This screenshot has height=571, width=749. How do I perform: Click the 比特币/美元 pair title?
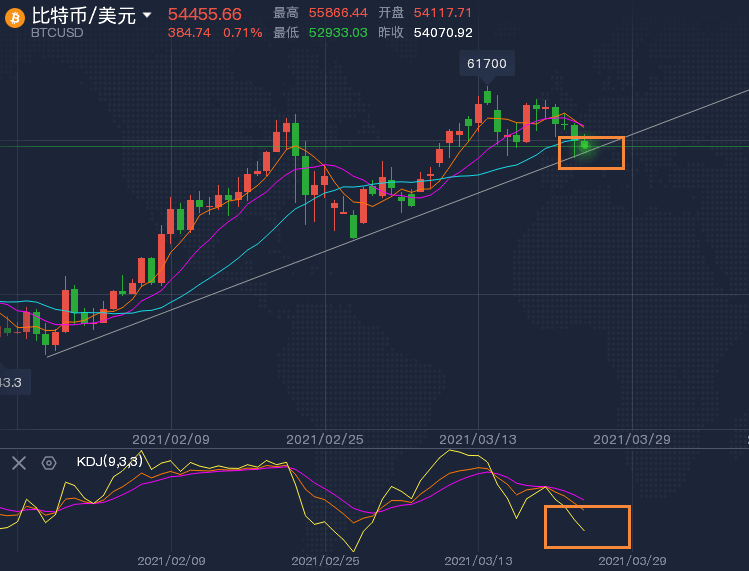(x=84, y=16)
